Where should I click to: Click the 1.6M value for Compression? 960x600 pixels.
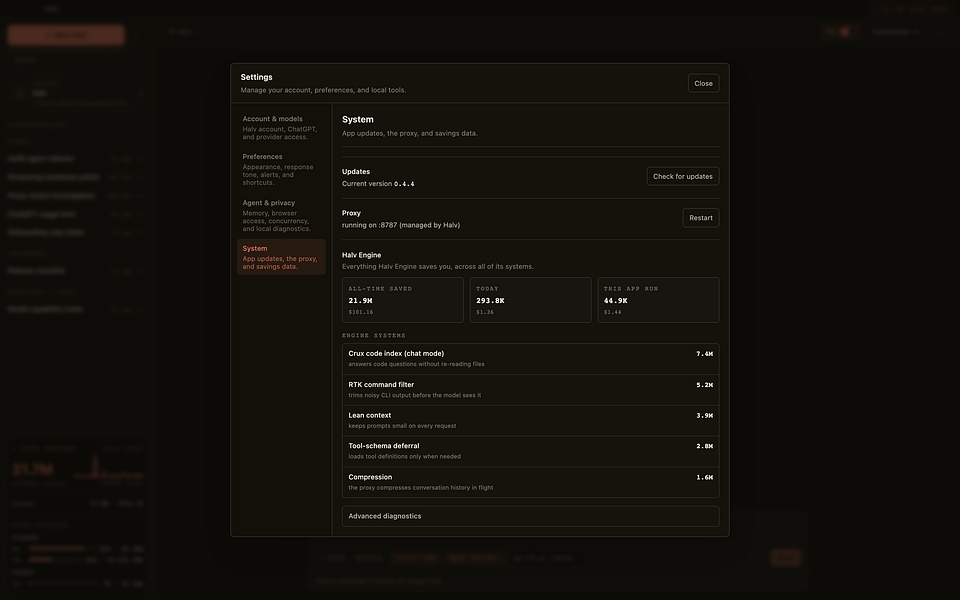[x=704, y=478]
